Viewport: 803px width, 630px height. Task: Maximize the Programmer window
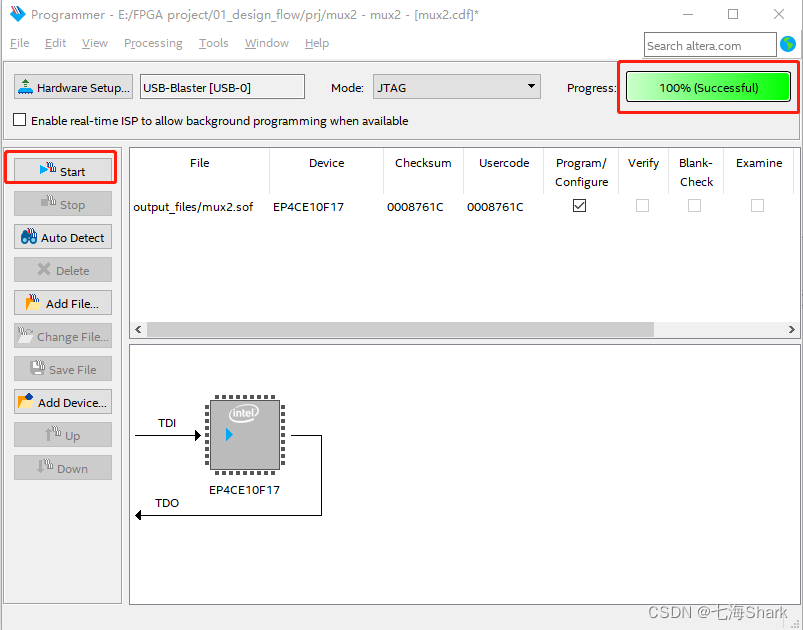tap(733, 14)
